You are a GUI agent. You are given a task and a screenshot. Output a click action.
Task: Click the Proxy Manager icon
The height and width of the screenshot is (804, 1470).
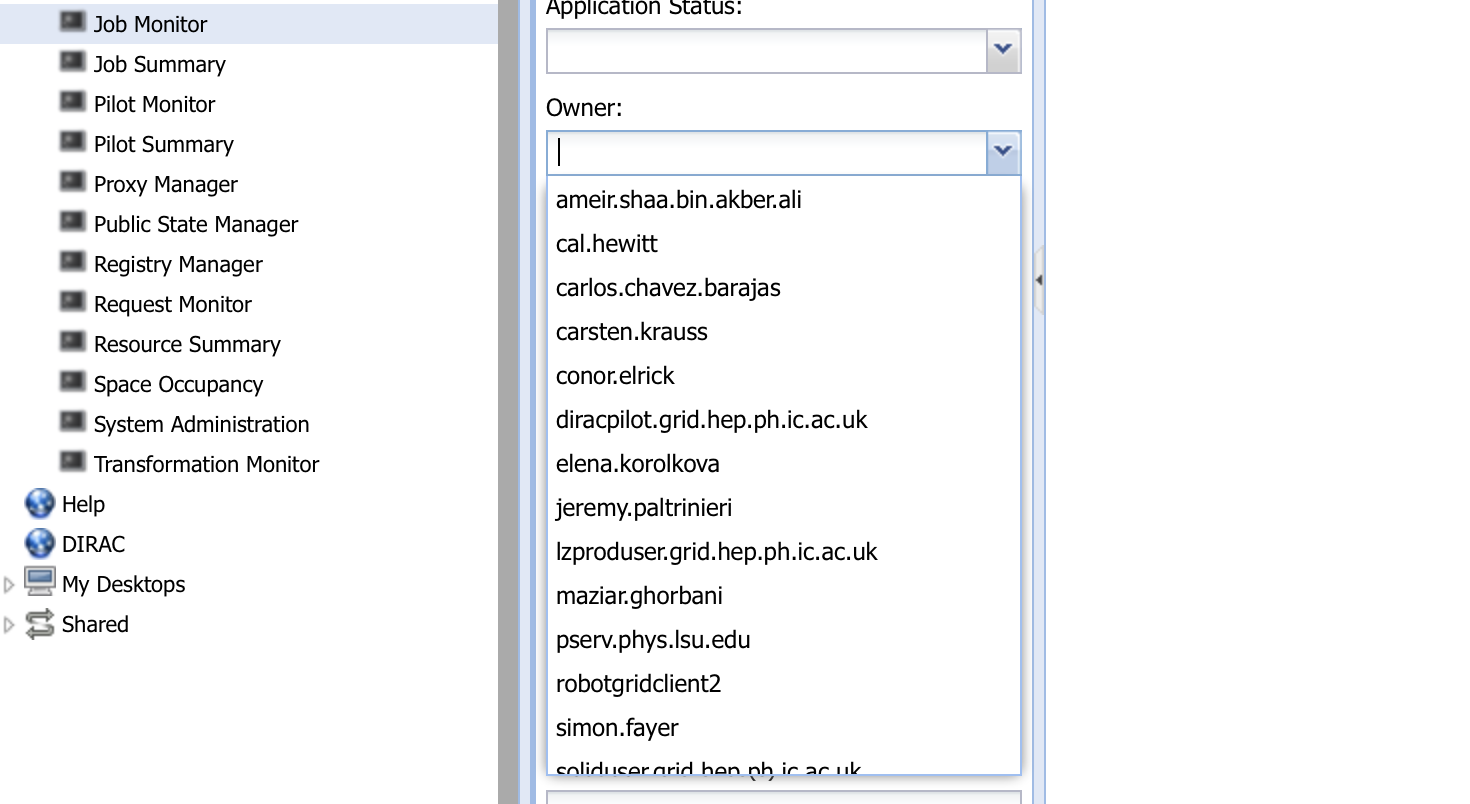[x=72, y=182]
